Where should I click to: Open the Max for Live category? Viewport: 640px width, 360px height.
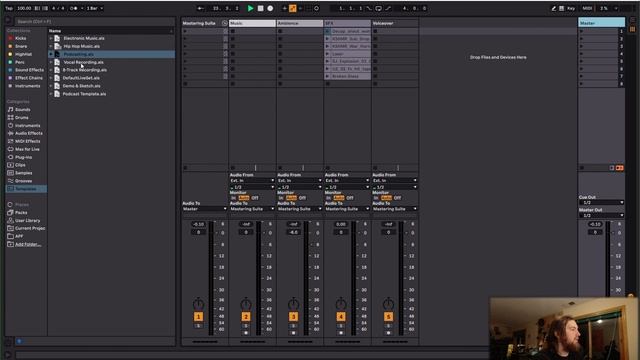pos(27,149)
